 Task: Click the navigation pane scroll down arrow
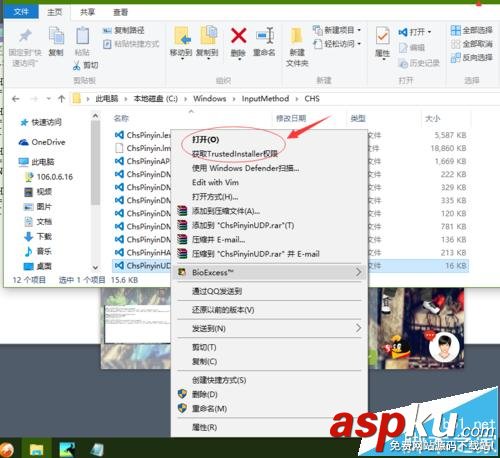[x=95, y=267]
